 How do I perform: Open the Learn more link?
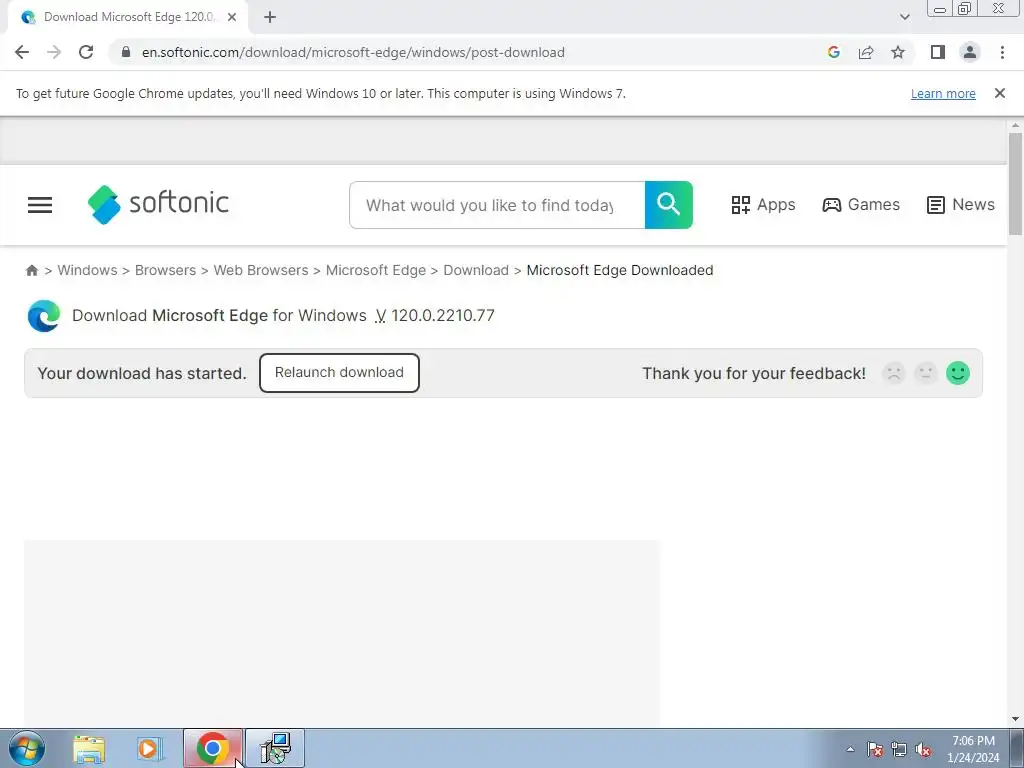click(943, 93)
